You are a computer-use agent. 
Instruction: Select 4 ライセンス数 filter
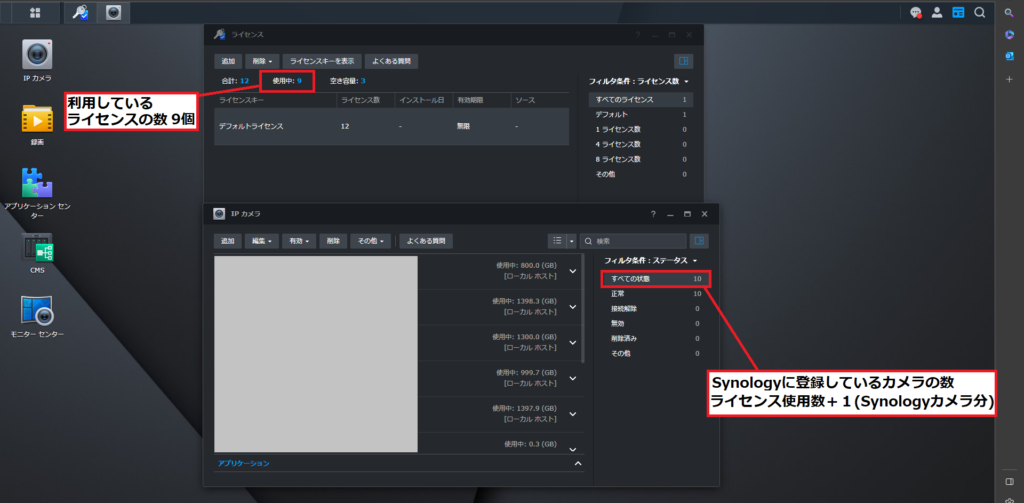tap(641, 144)
